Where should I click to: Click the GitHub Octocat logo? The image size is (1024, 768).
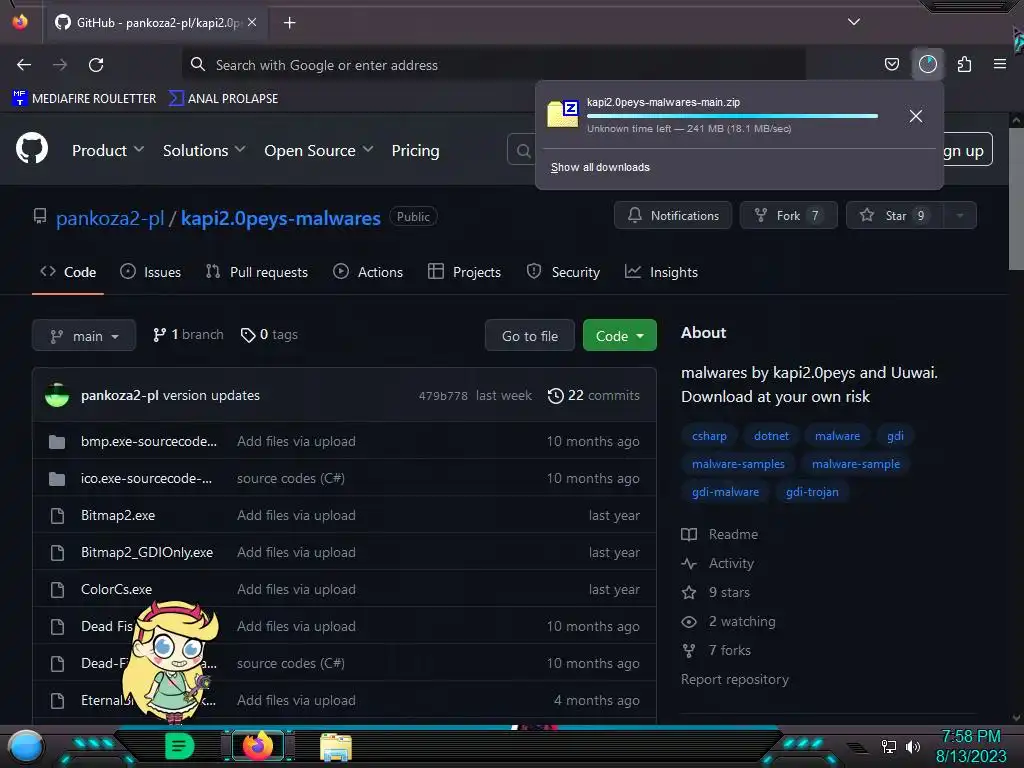click(32, 148)
